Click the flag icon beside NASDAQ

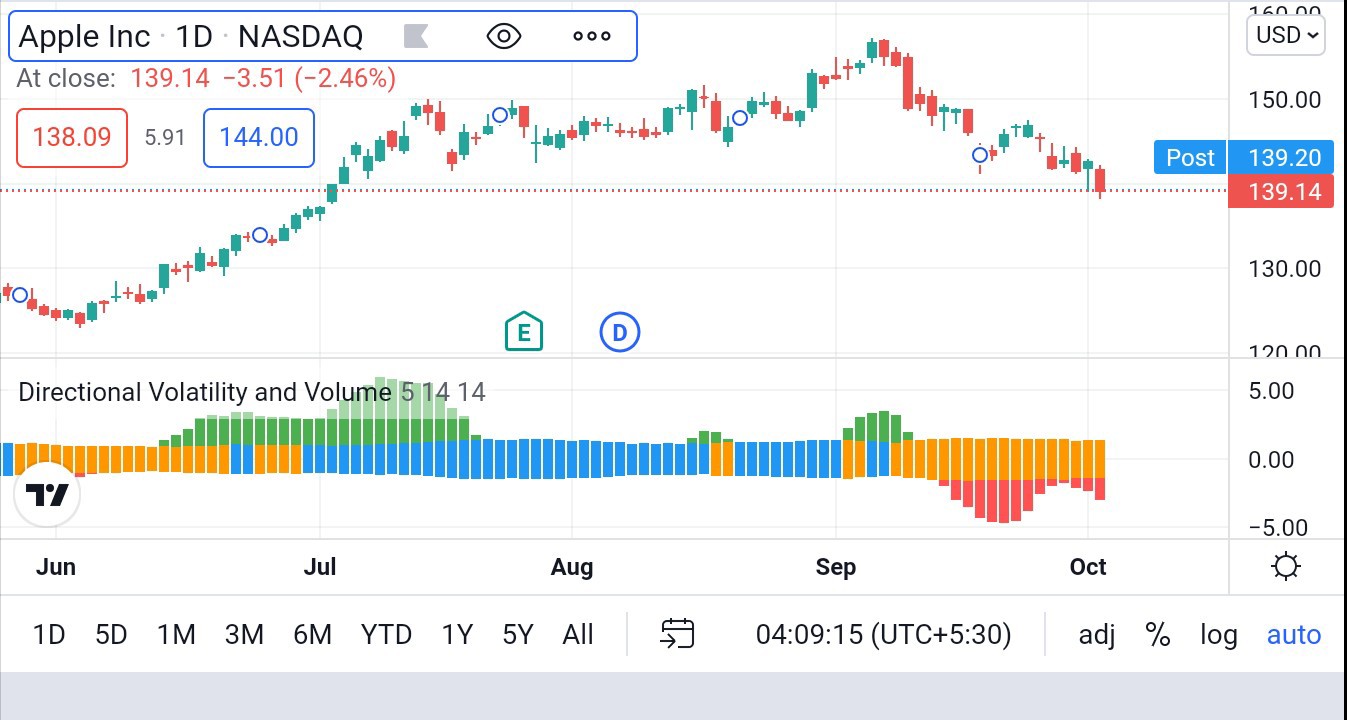pyautogui.click(x=416, y=37)
